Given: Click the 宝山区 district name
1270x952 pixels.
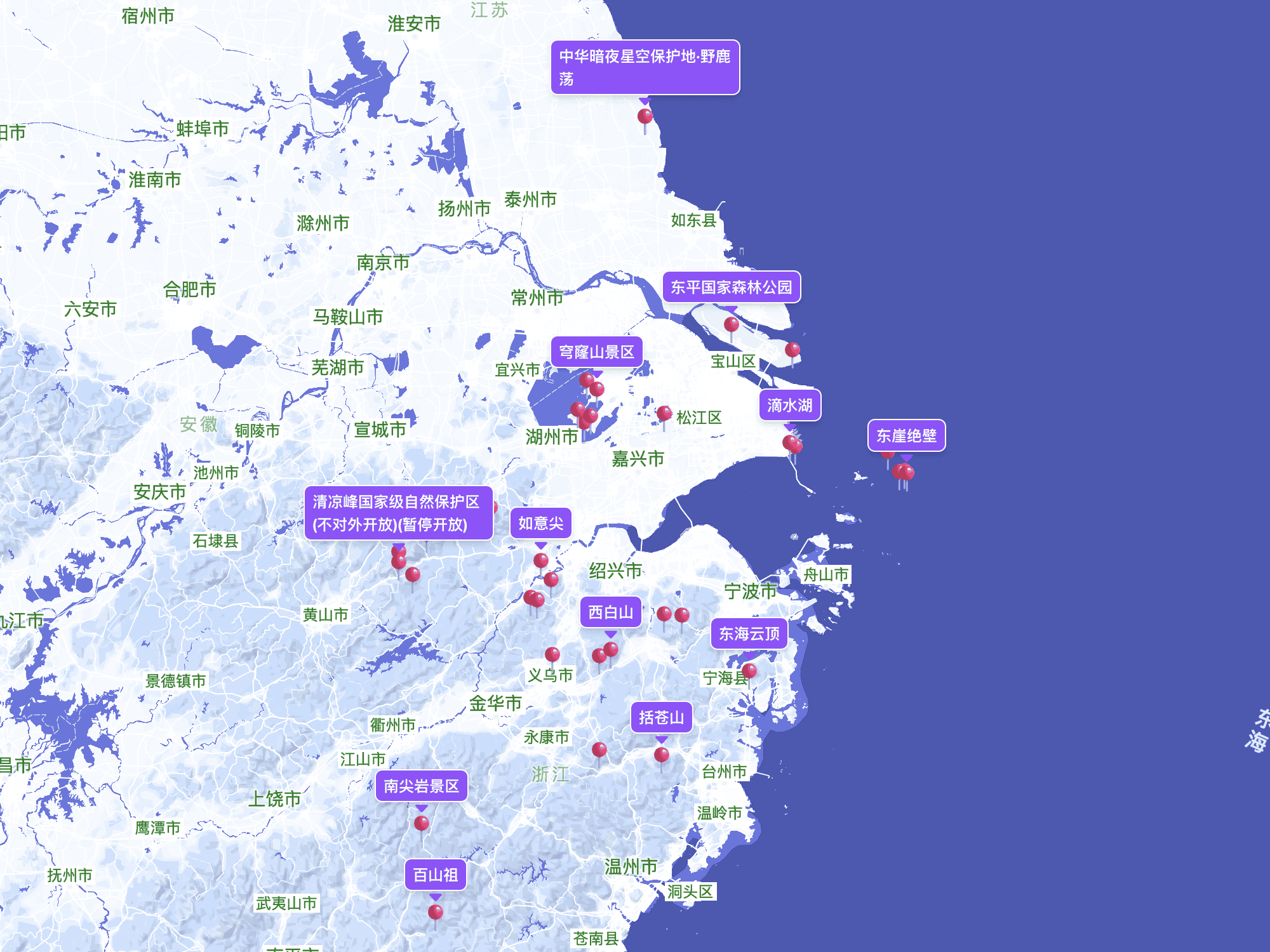Looking at the screenshot, I should click(x=733, y=361).
